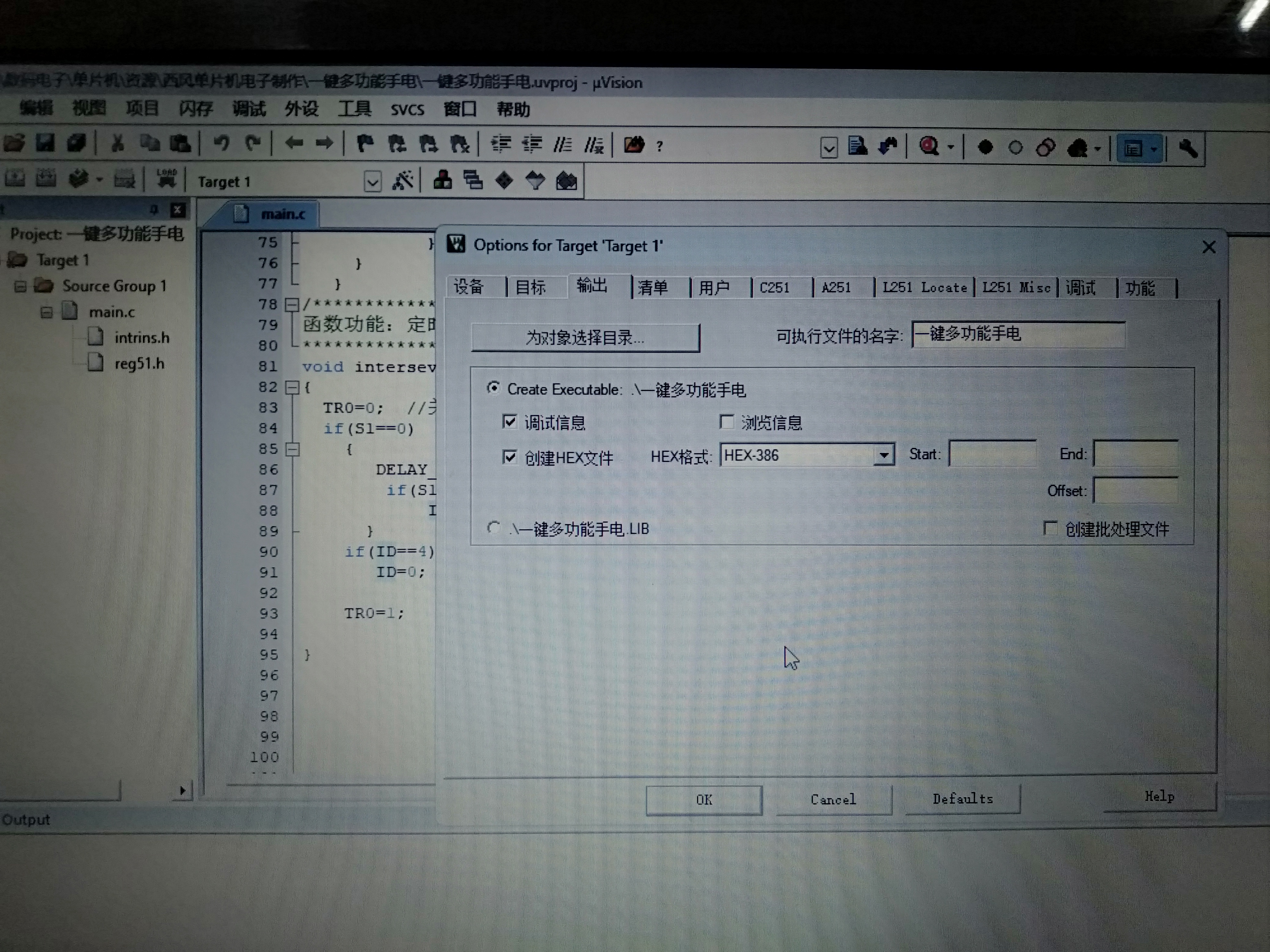Go to next bookmark icon
The width and height of the screenshot is (1270, 952).
click(428, 143)
